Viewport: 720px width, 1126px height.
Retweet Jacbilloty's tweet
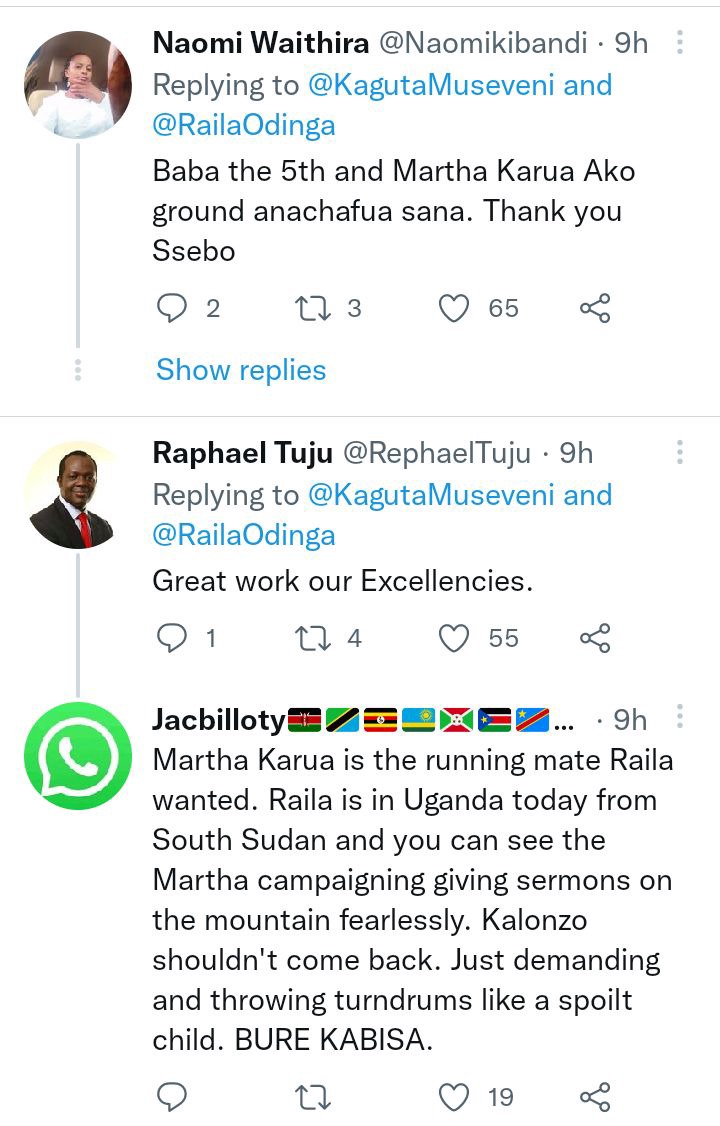312,1097
